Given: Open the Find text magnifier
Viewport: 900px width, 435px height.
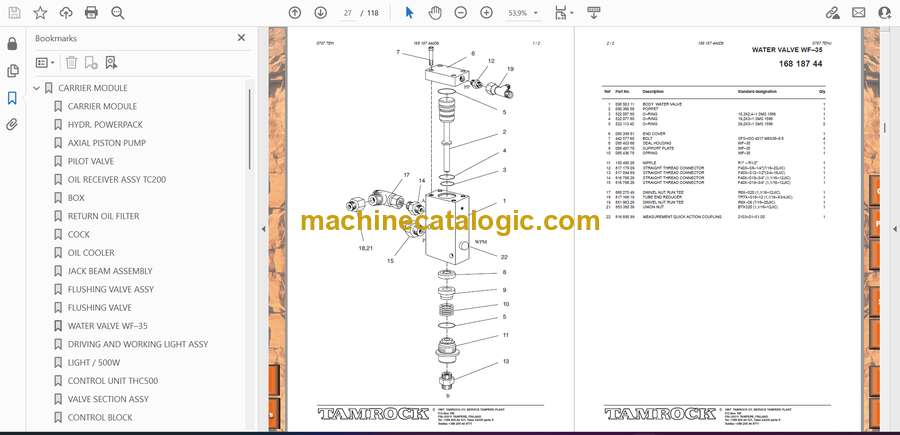Looking at the screenshot, I should 118,13.
